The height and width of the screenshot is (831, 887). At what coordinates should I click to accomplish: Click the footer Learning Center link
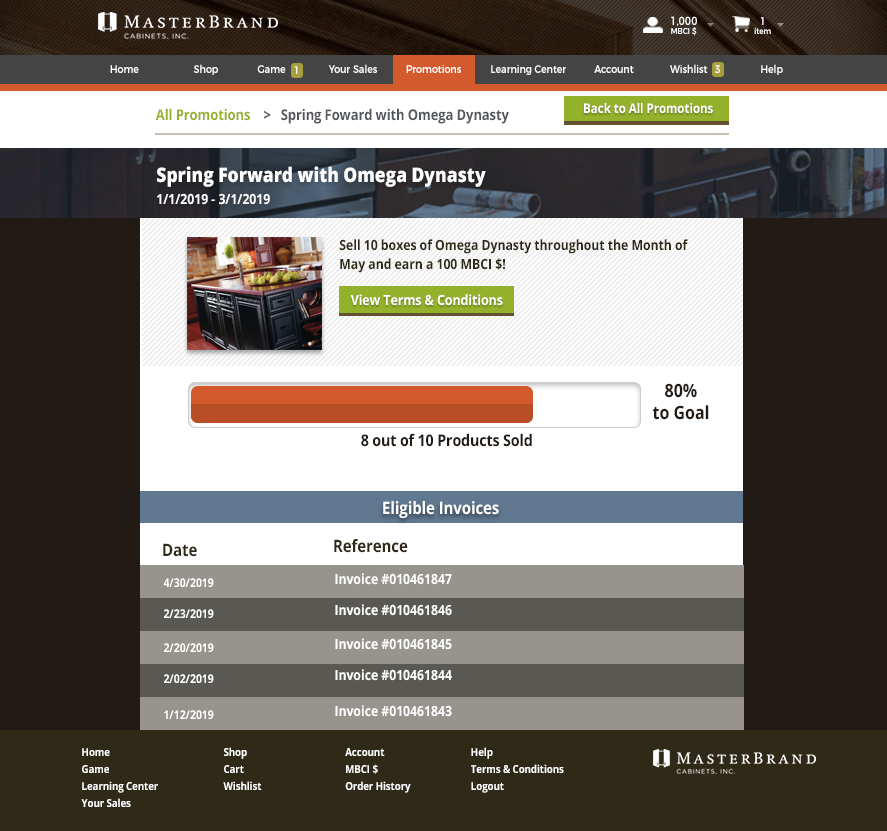[x=119, y=786]
